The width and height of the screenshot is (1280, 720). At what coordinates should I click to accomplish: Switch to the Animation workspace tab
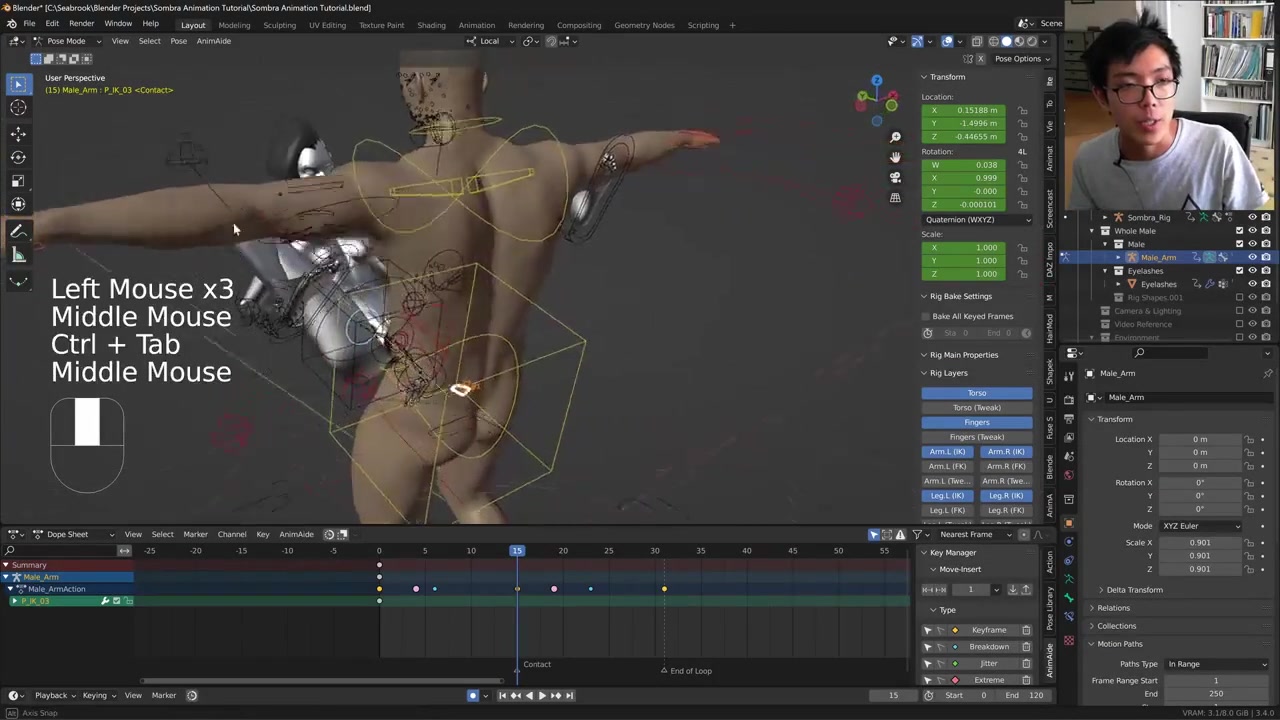pos(476,25)
